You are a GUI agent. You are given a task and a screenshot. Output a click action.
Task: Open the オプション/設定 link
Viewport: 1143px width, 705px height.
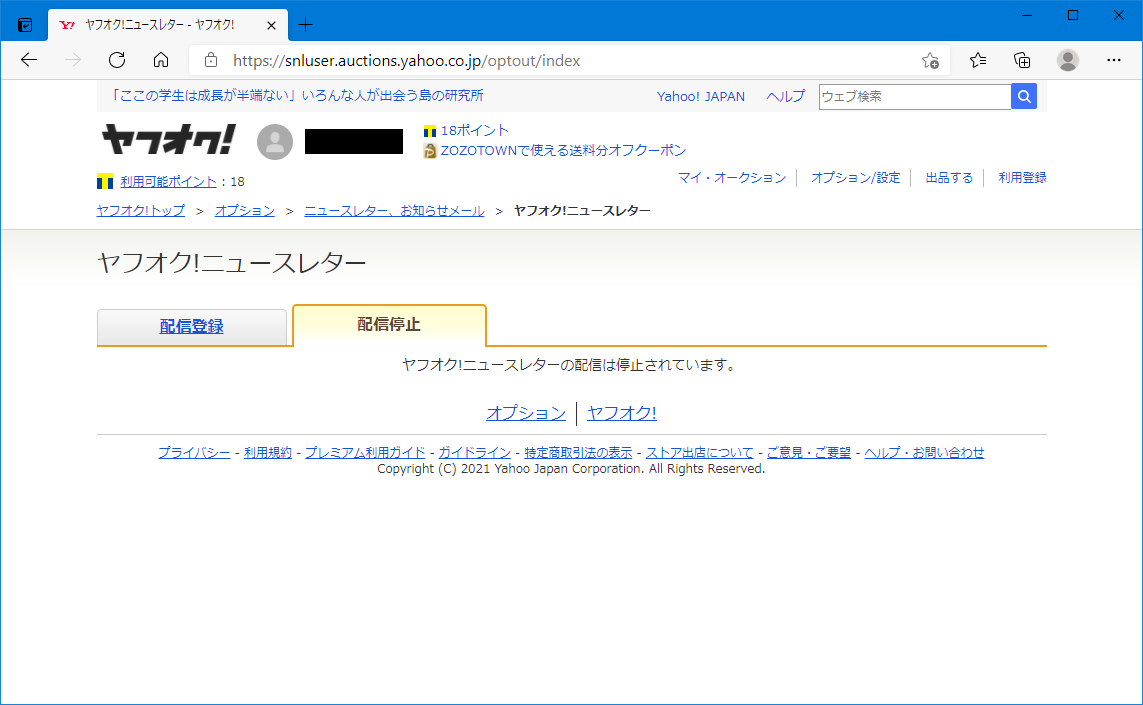pyautogui.click(x=855, y=178)
